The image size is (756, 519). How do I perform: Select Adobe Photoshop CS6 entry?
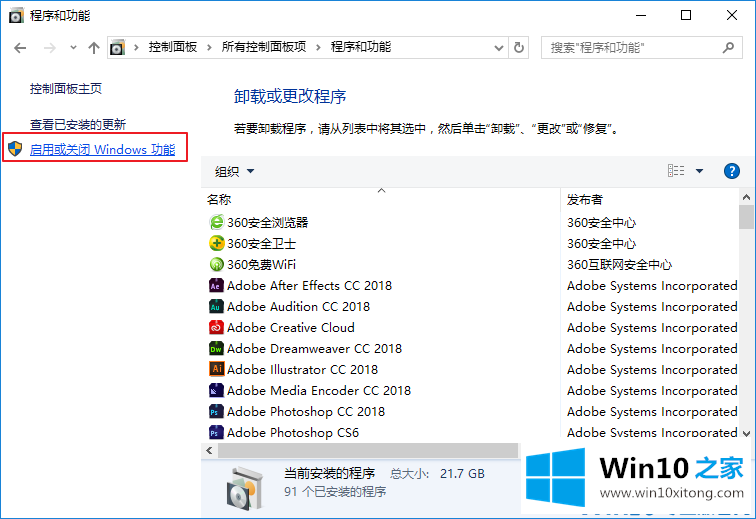click(293, 432)
